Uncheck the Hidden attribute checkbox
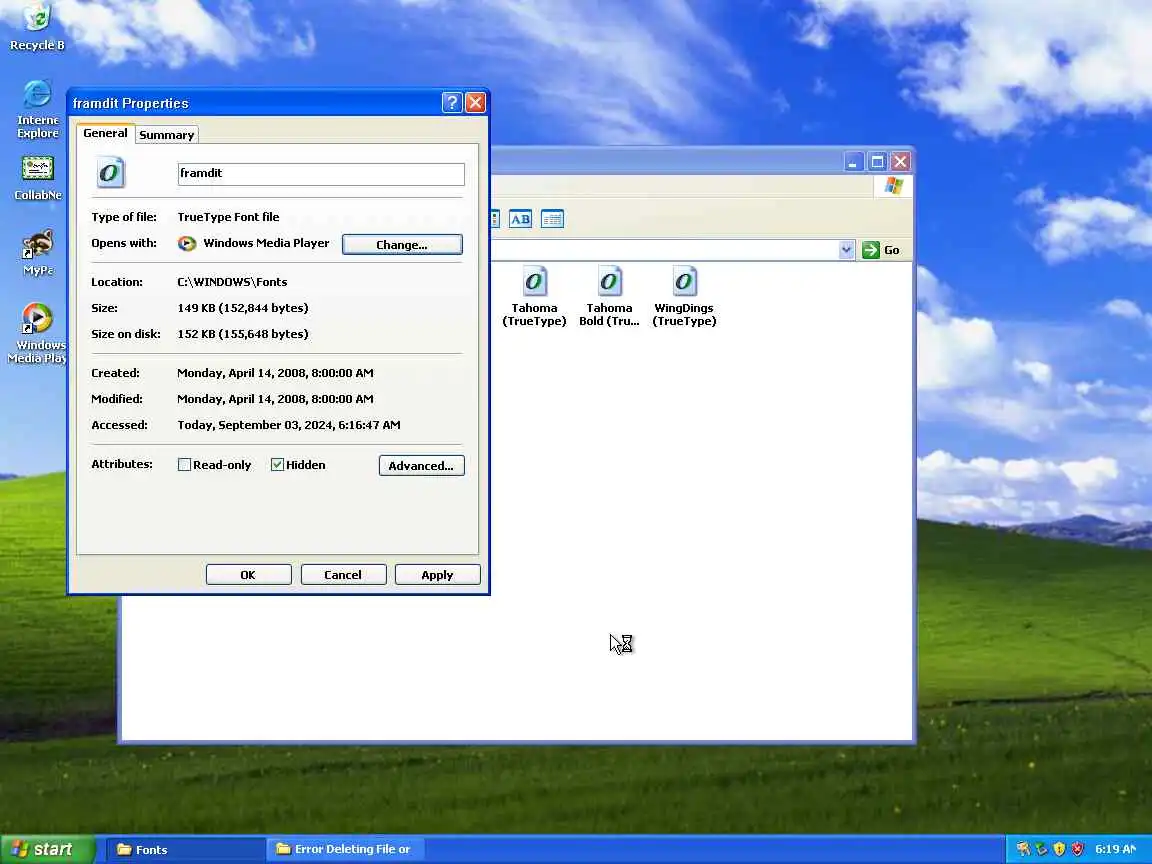This screenshot has height=864, width=1152. (277, 465)
